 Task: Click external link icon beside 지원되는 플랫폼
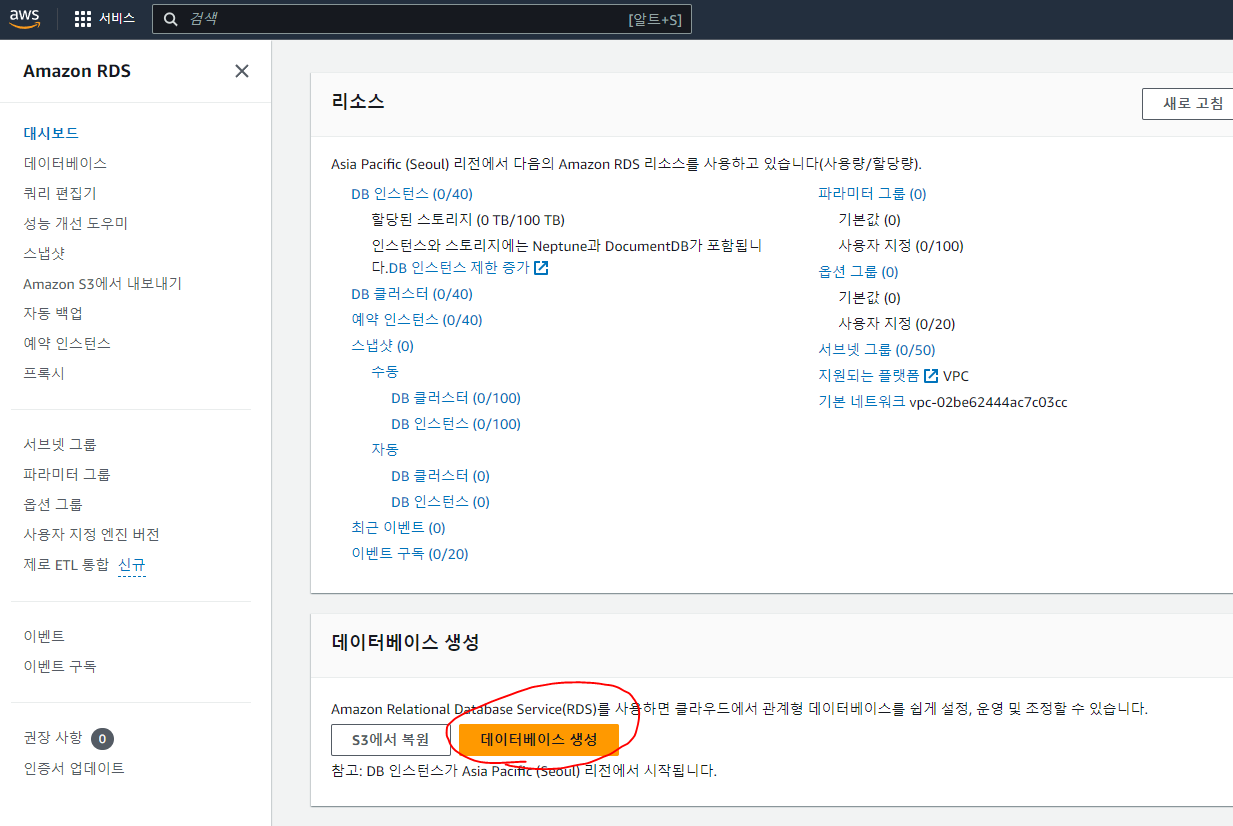point(931,376)
